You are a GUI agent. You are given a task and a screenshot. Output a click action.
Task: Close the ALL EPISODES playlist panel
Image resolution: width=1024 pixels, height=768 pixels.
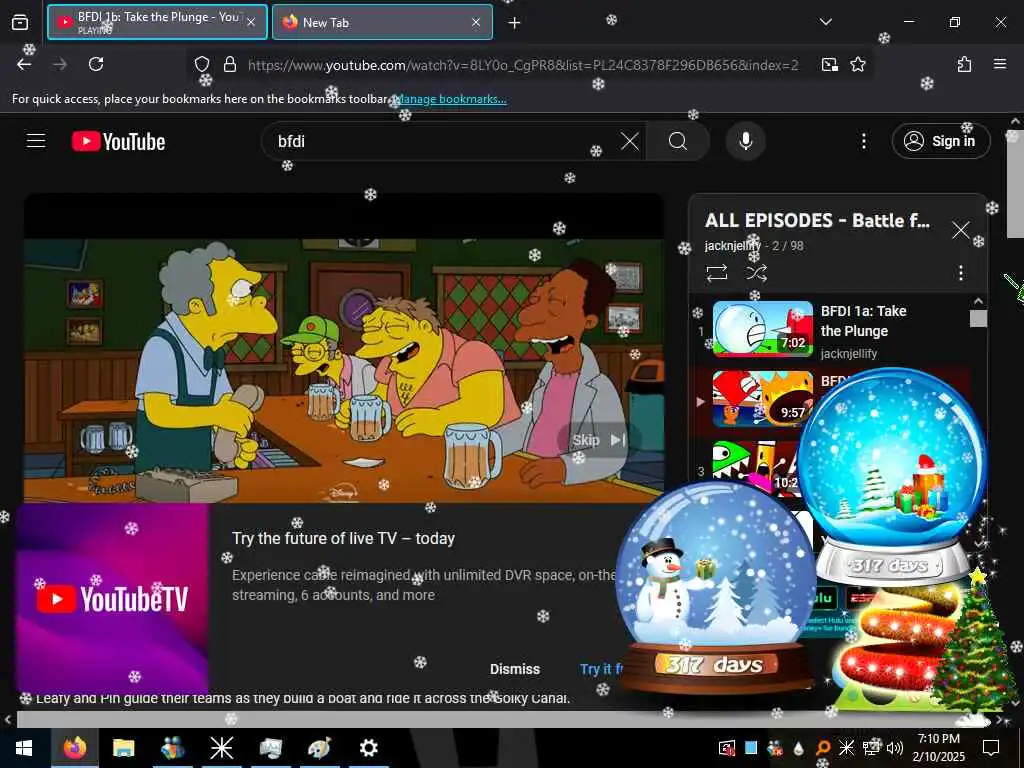pyautogui.click(x=961, y=230)
